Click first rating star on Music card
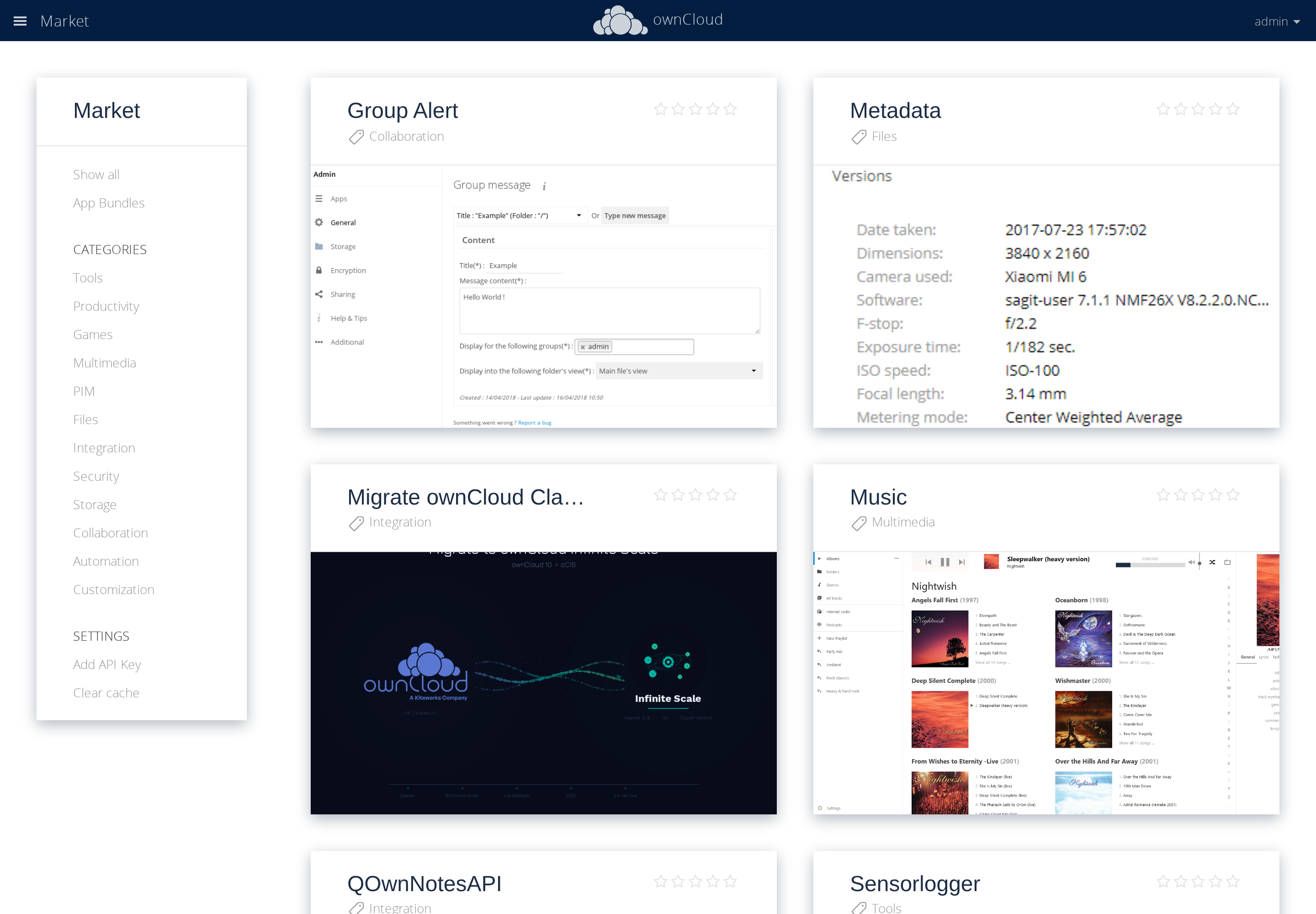Viewport: 1316px width, 914px height. (1163, 494)
